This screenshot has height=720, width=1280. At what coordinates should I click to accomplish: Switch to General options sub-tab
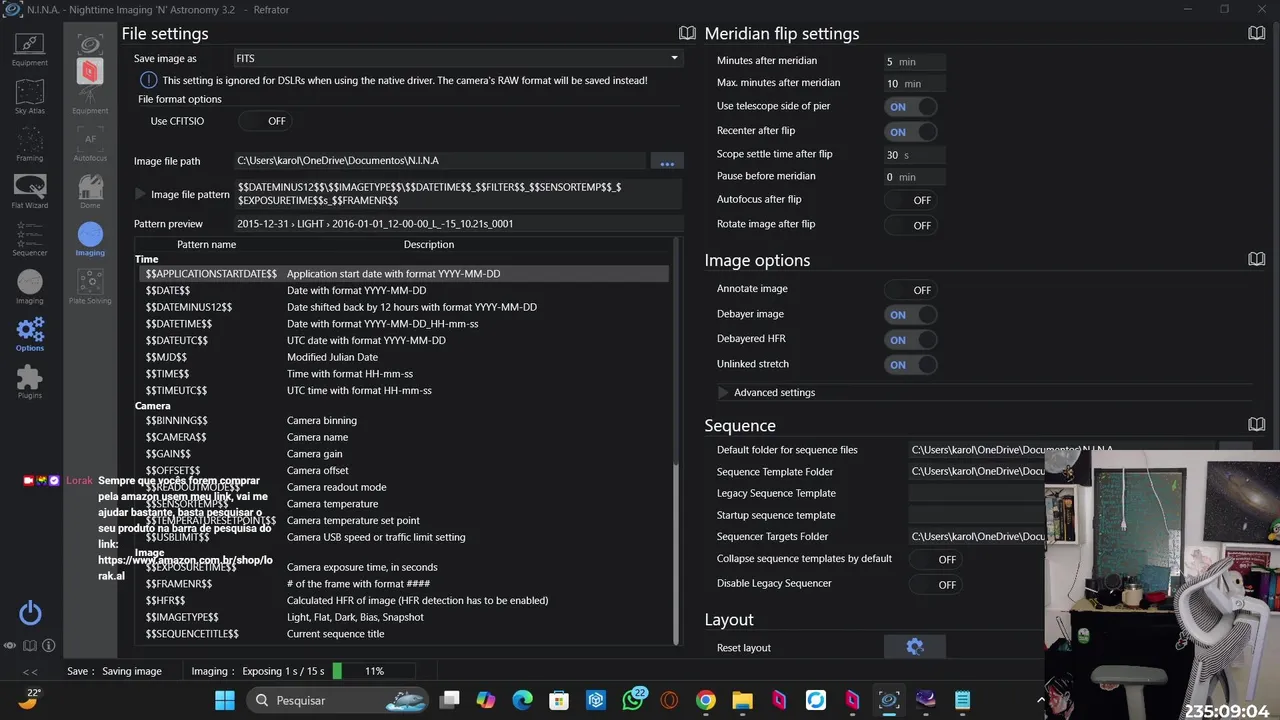(90, 44)
